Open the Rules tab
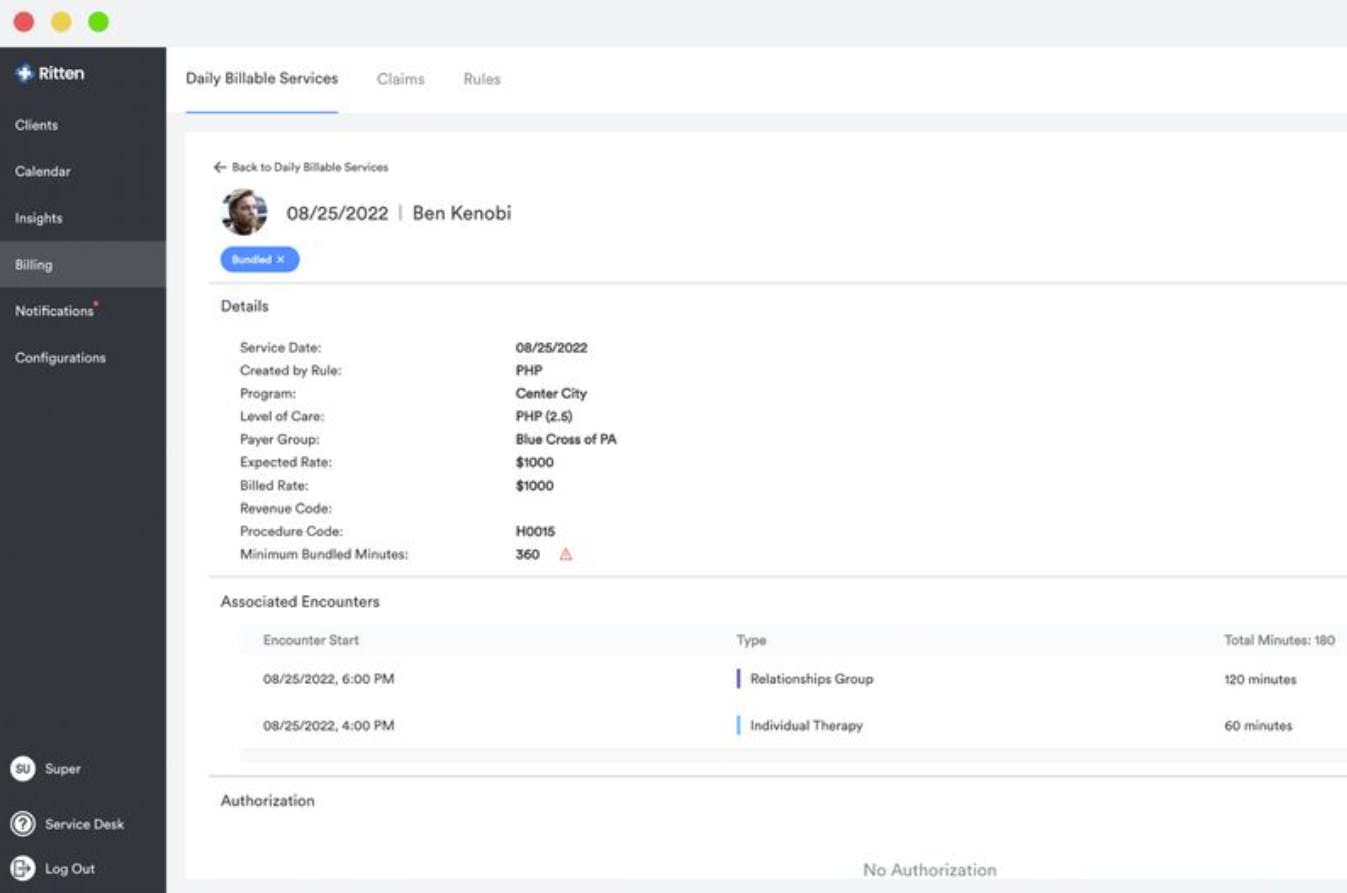This screenshot has width=1347, height=893. (x=481, y=79)
